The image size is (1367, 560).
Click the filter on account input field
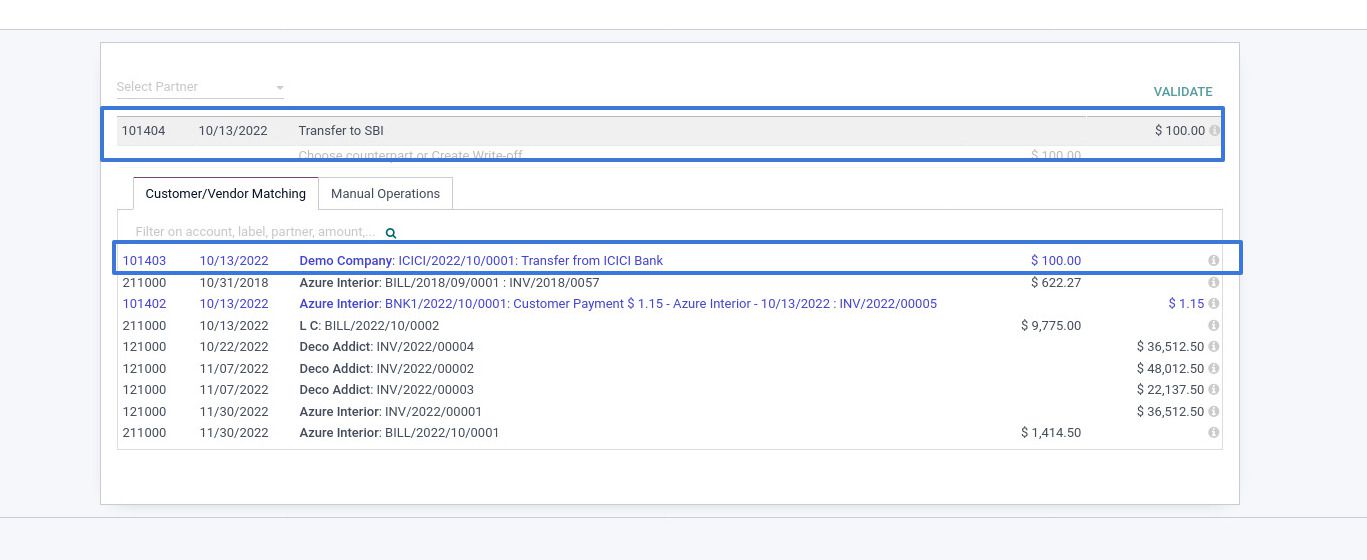(x=255, y=232)
